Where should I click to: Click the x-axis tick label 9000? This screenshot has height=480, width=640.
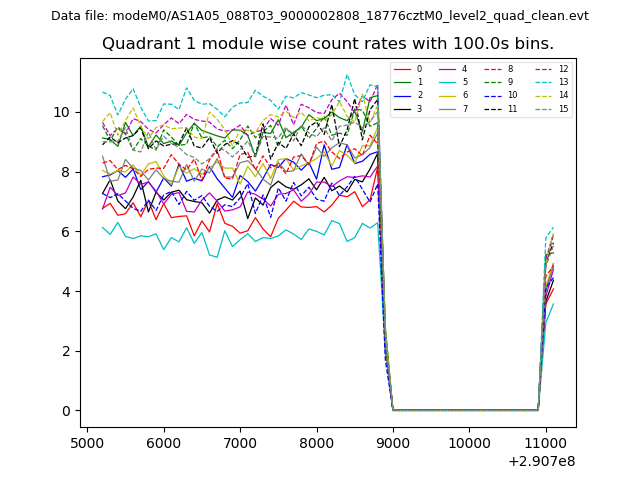[392, 443]
